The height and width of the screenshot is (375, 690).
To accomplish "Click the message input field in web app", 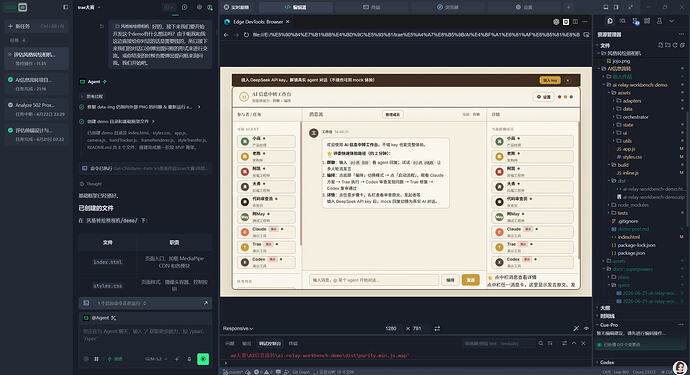I will pos(374,280).
